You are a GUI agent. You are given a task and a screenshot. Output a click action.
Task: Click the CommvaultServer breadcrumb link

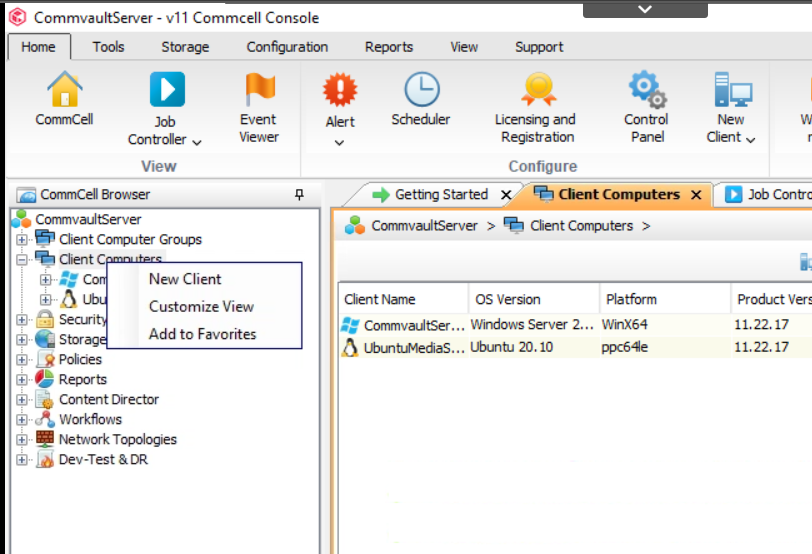point(424,226)
